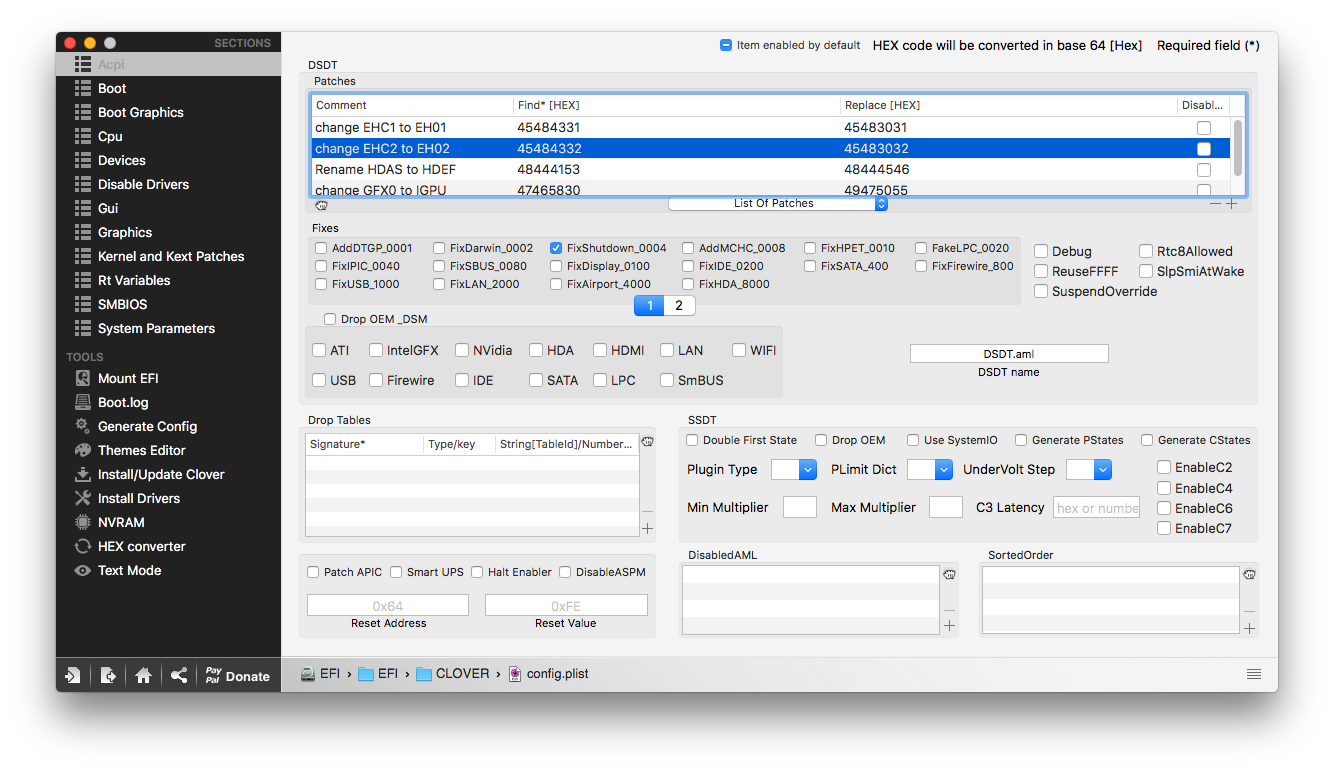Click the home icon in bottom toolbar

(x=143, y=675)
